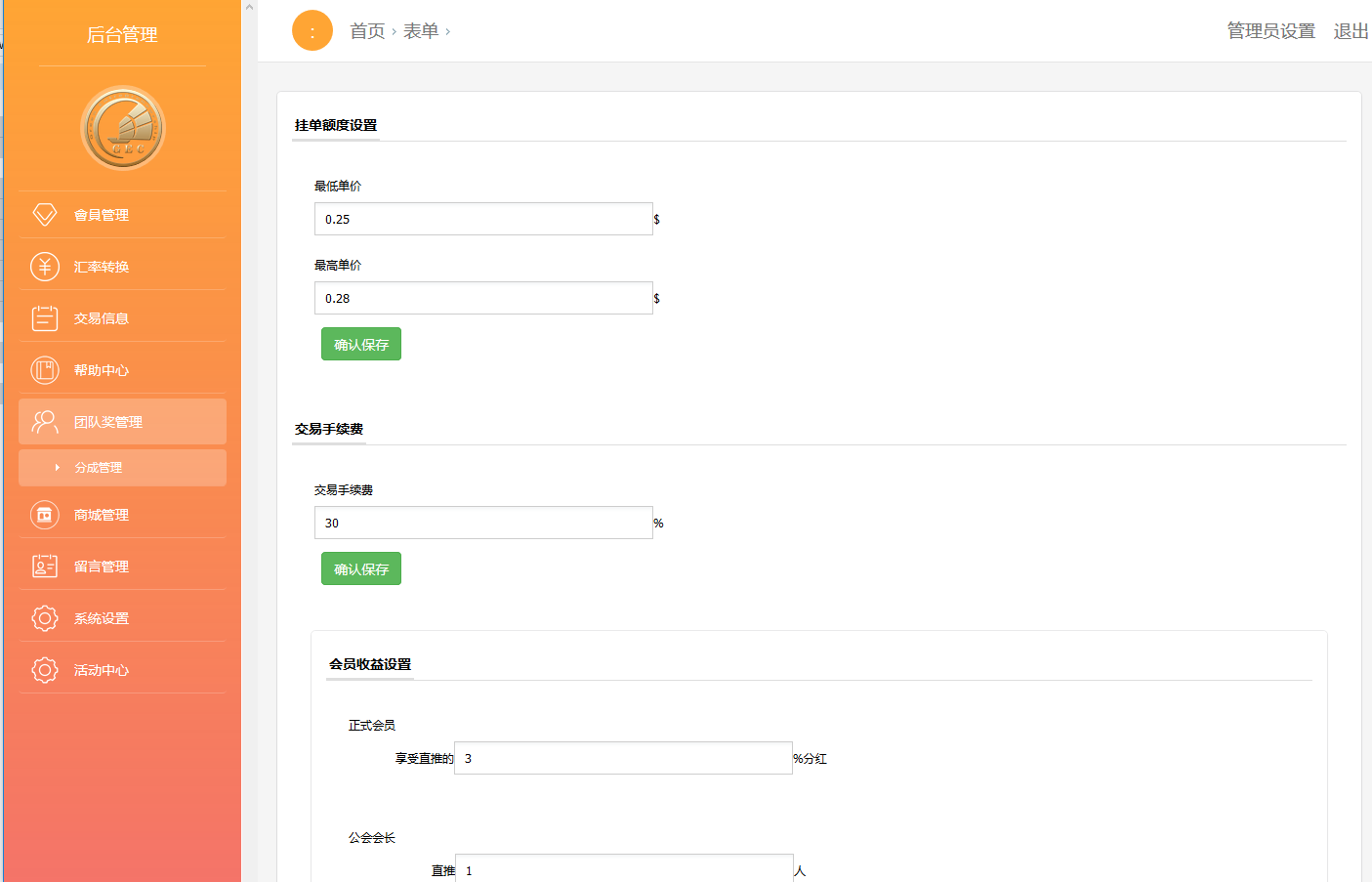Click 退出 to log out
This screenshot has height=882, width=1372.
pos(1351,31)
